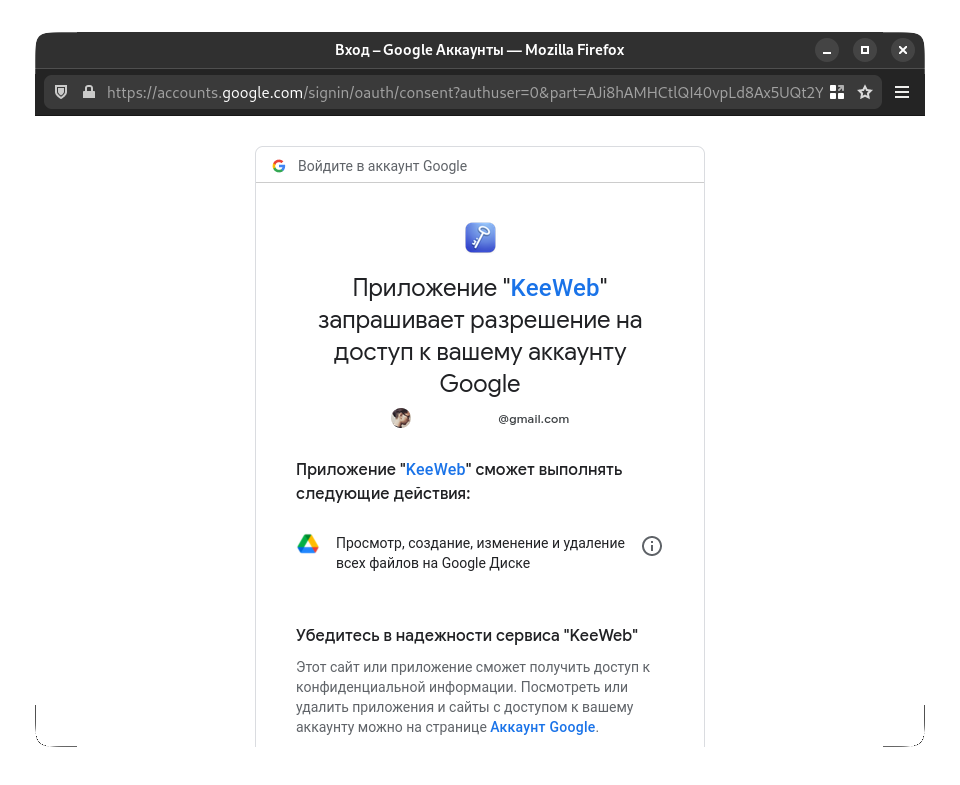Open the Firefox hamburger menu
Viewport: 960px width, 785px height.
coord(902,92)
